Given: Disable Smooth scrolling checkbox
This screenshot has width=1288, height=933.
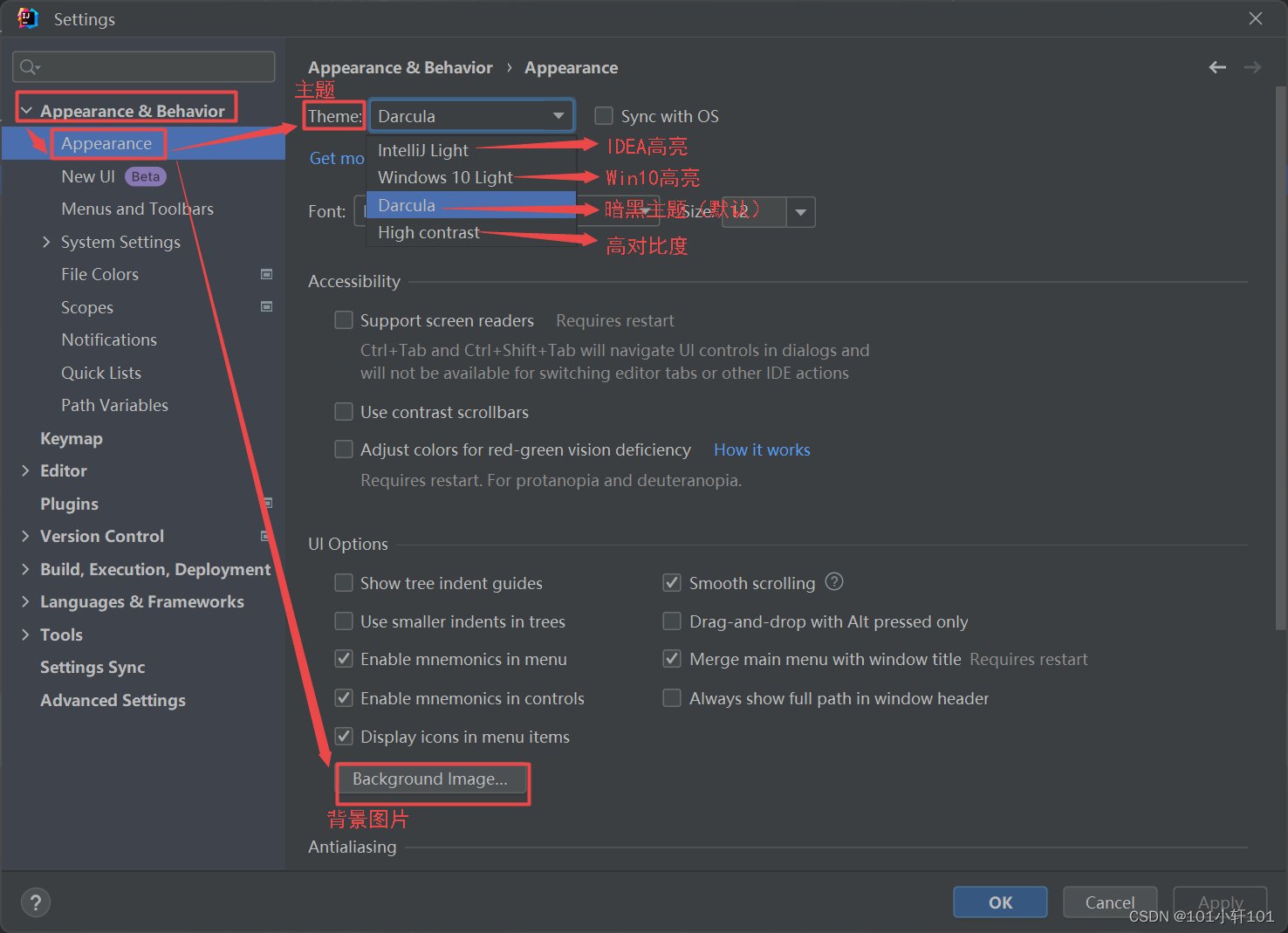Looking at the screenshot, I should click(x=672, y=583).
